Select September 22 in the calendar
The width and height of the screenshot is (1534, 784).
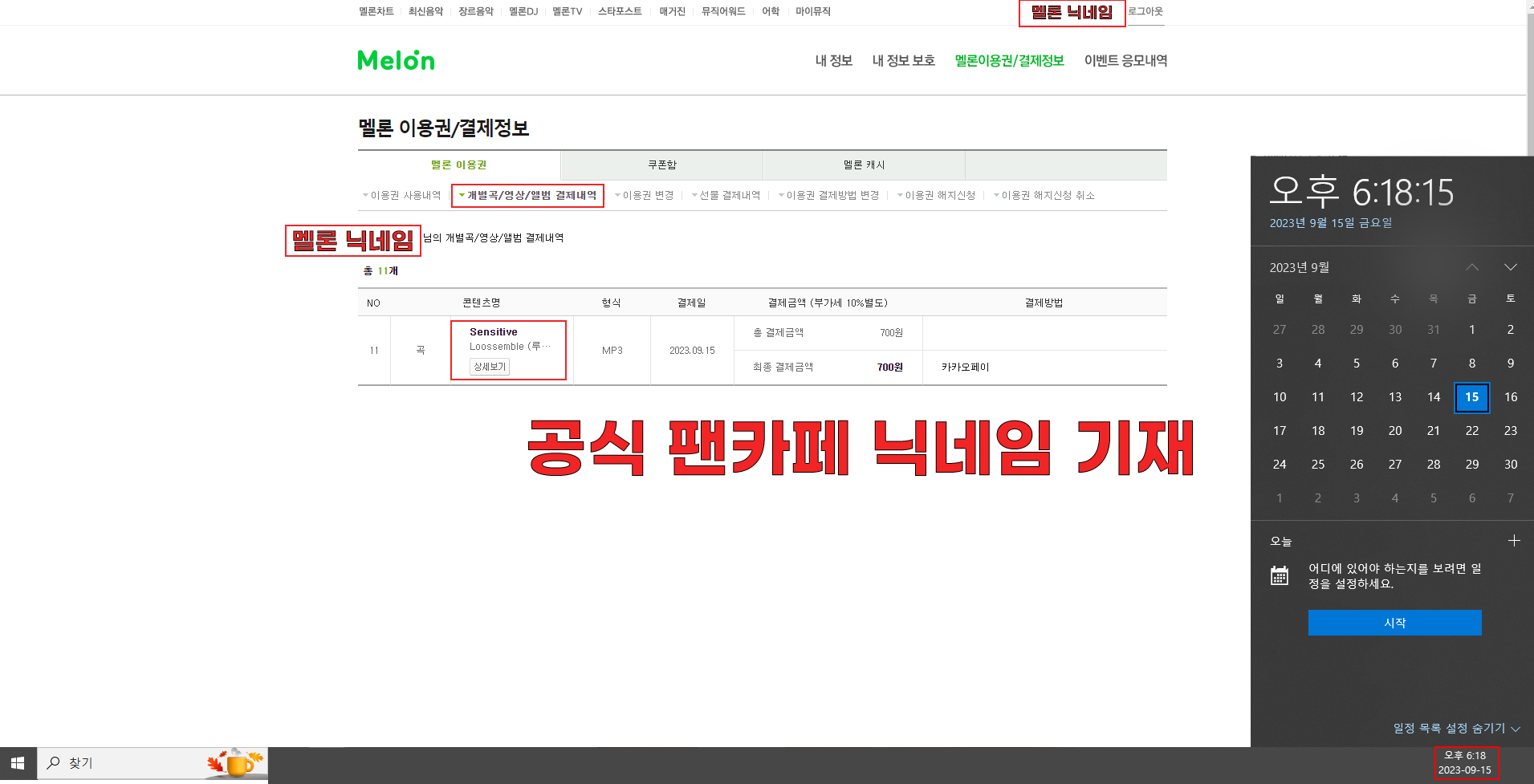pos(1472,431)
